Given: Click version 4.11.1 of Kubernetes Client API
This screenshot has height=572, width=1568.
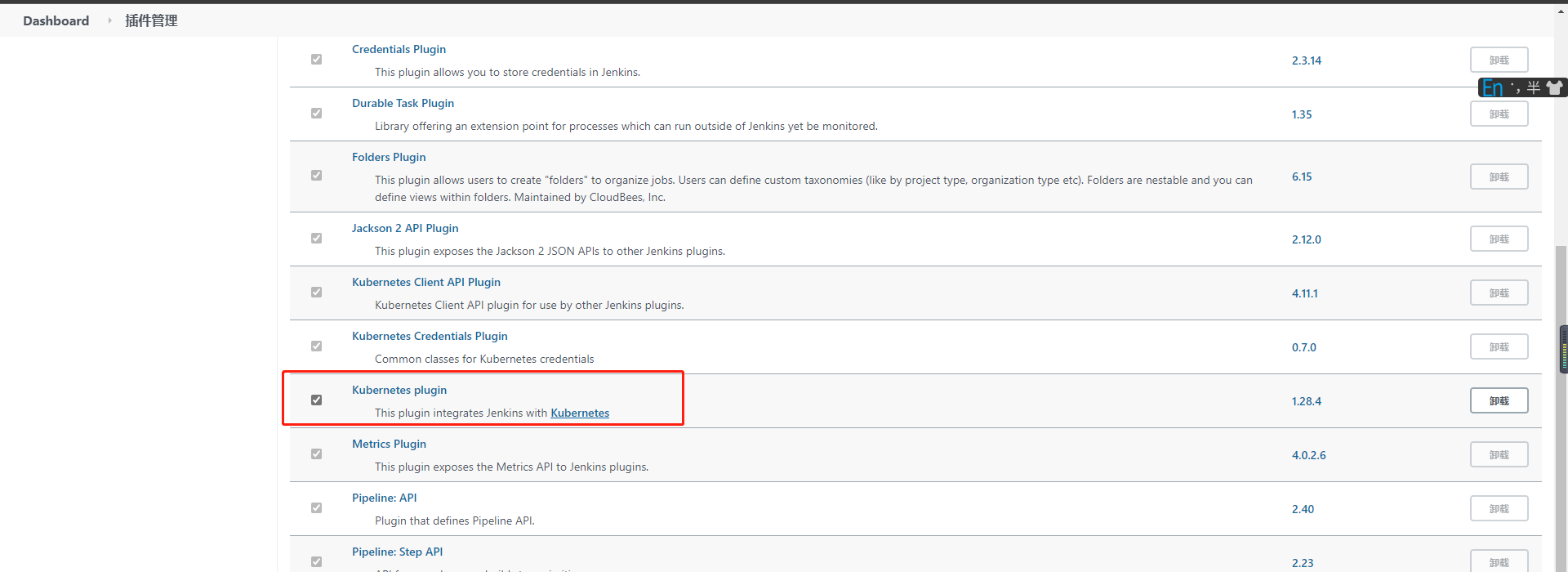Looking at the screenshot, I should pyautogui.click(x=1304, y=293).
